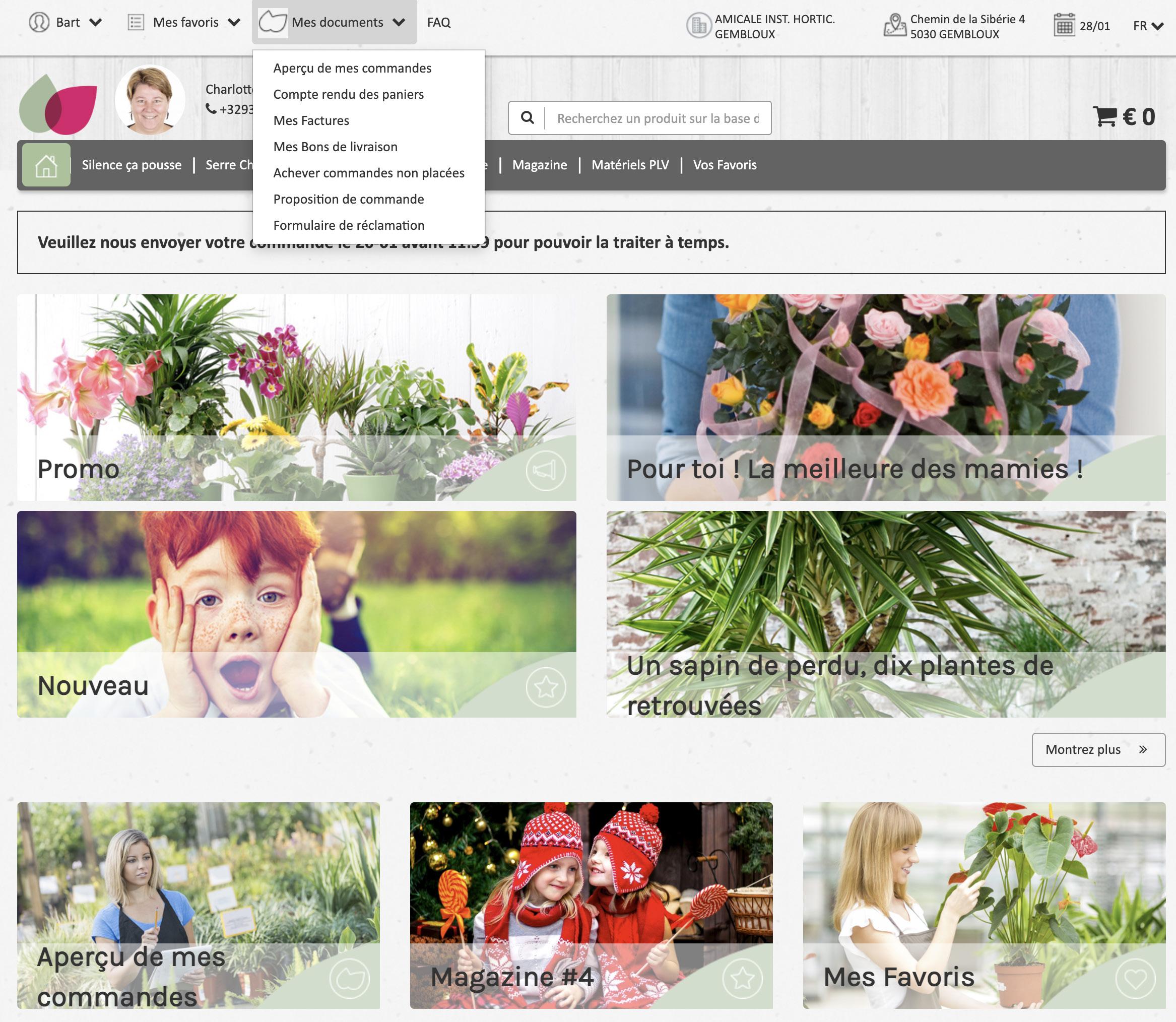Click the delivery address map pin icon
Screen dimensions: 1176x1022
(x=895, y=25)
